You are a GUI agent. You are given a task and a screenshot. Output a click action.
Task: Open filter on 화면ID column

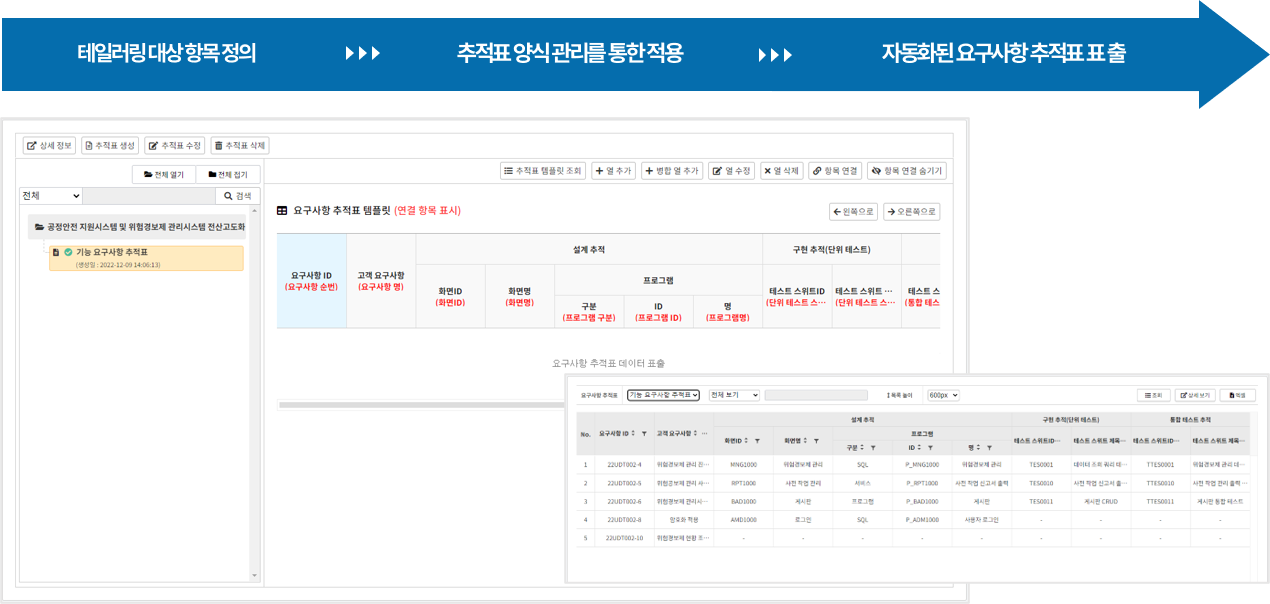click(x=758, y=441)
